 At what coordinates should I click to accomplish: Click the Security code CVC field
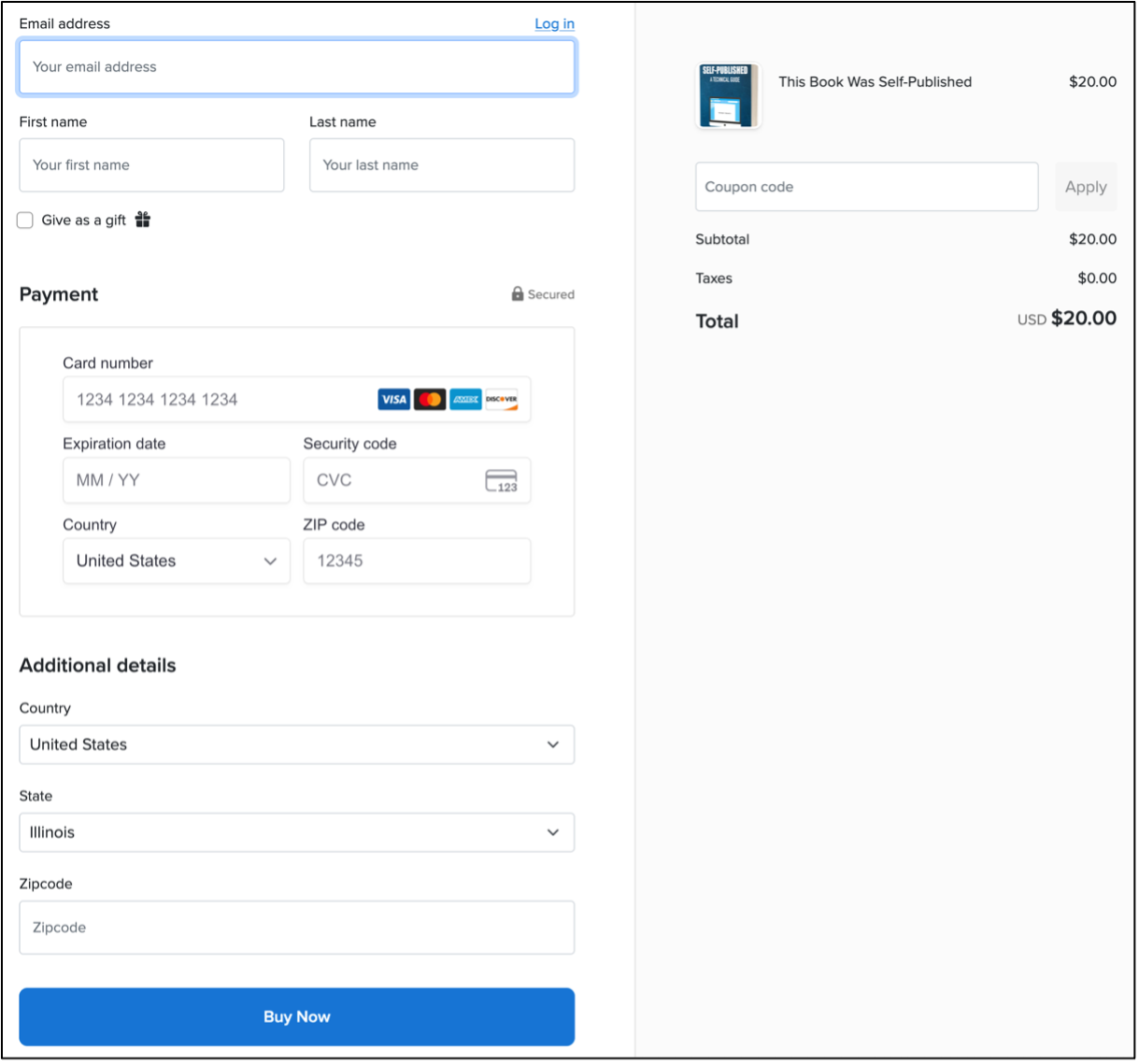[x=417, y=480]
